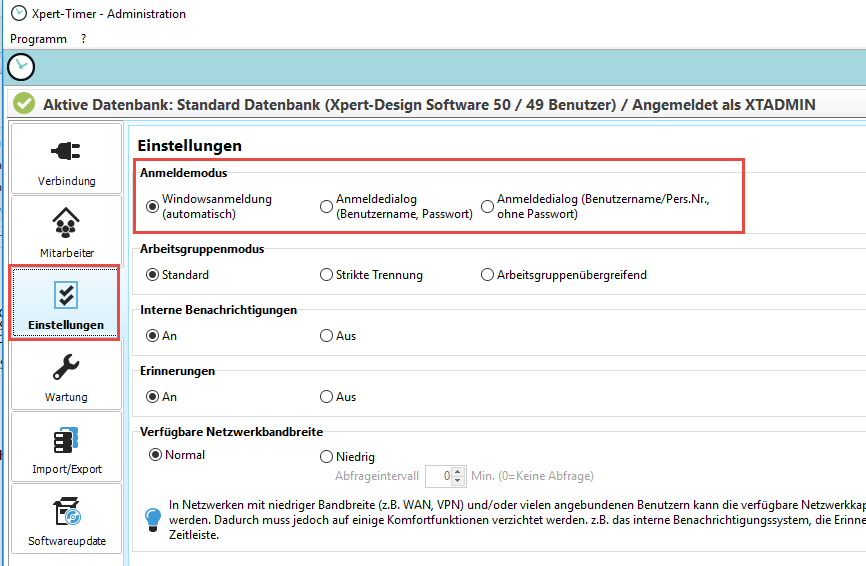
Task: Open the Mitarbeiter employees section
Action: coord(66,231)
